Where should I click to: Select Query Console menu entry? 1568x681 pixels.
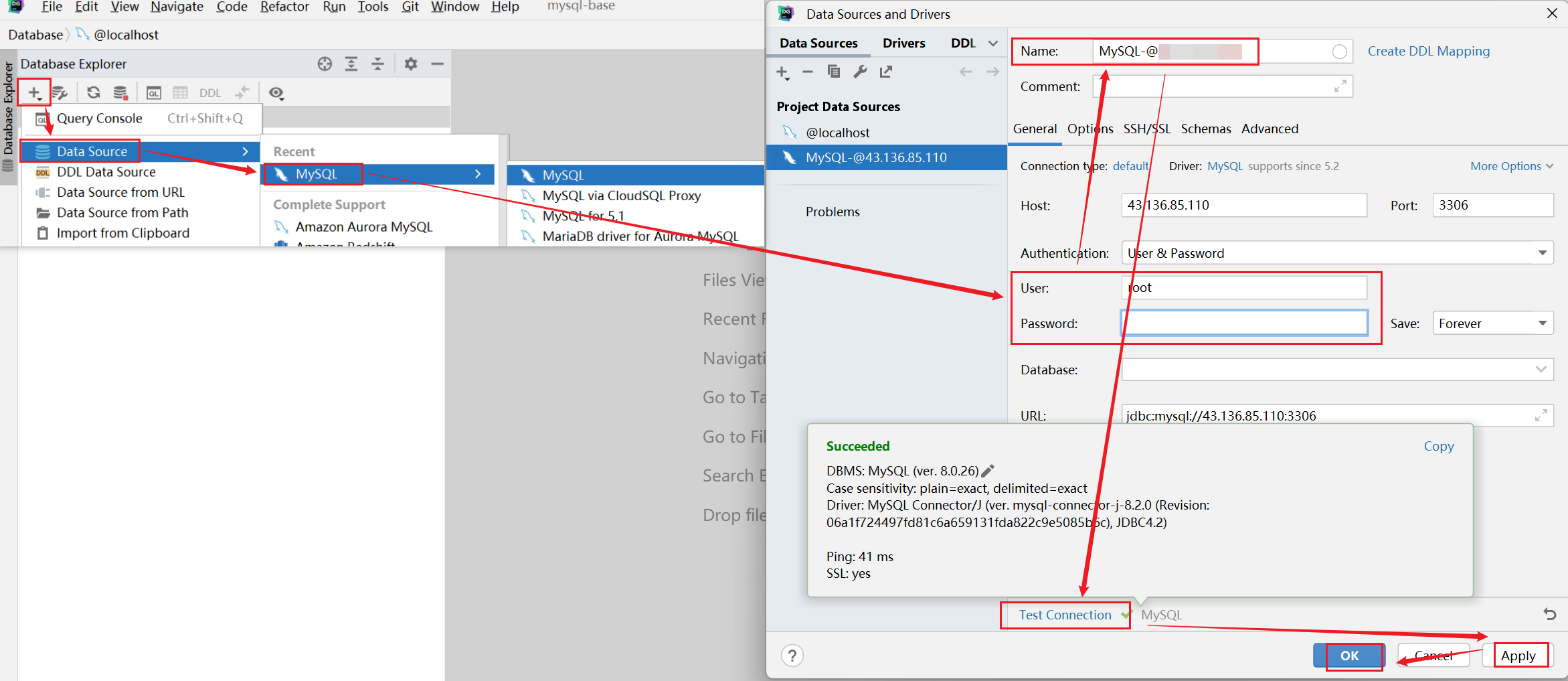tap(141, 119)
